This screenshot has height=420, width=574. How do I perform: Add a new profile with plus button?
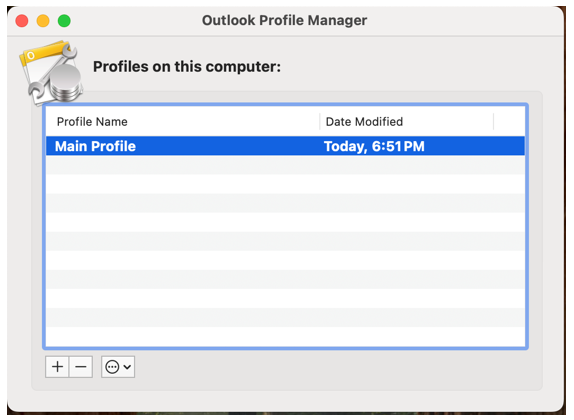click(x=57, y=367)
